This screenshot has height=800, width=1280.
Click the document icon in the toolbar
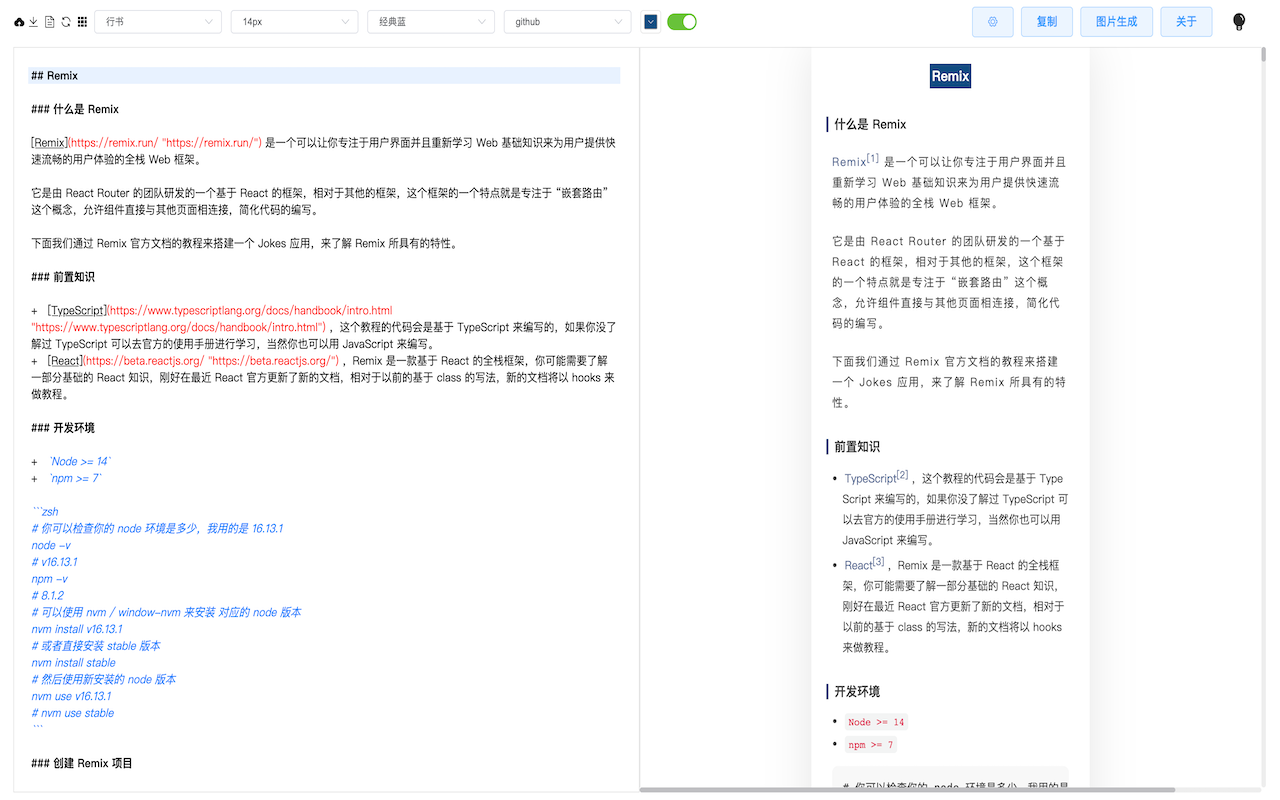50,22
